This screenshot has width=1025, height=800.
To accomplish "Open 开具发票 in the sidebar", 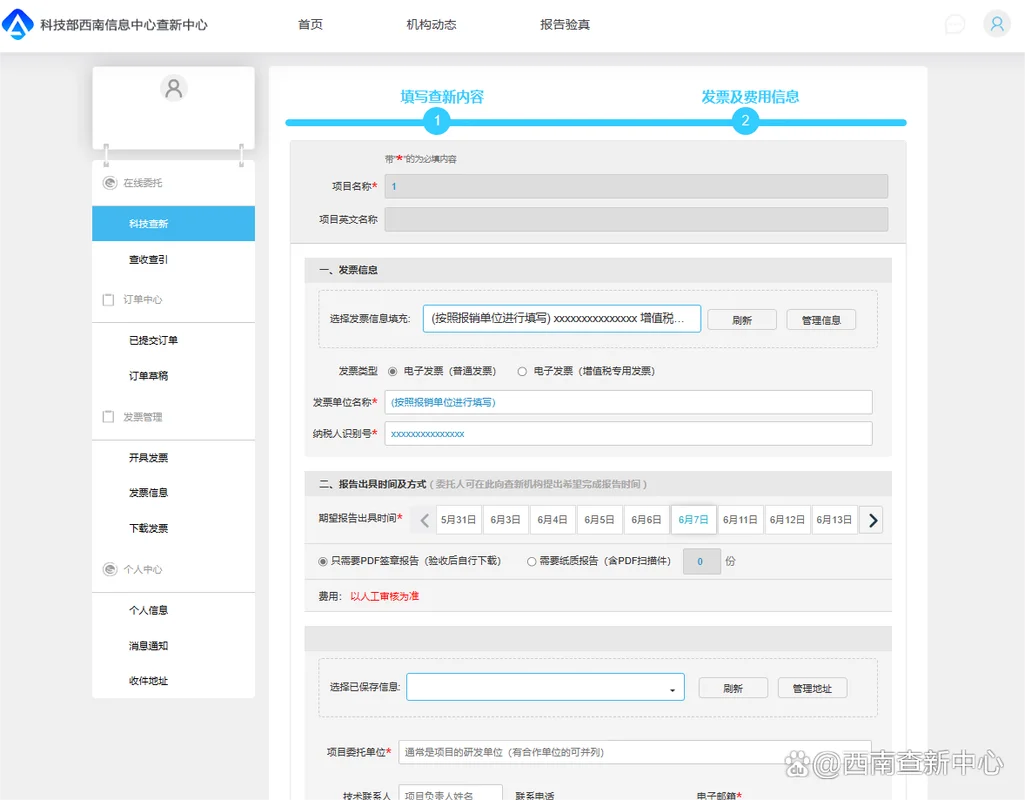I will (x=148, y=458).
